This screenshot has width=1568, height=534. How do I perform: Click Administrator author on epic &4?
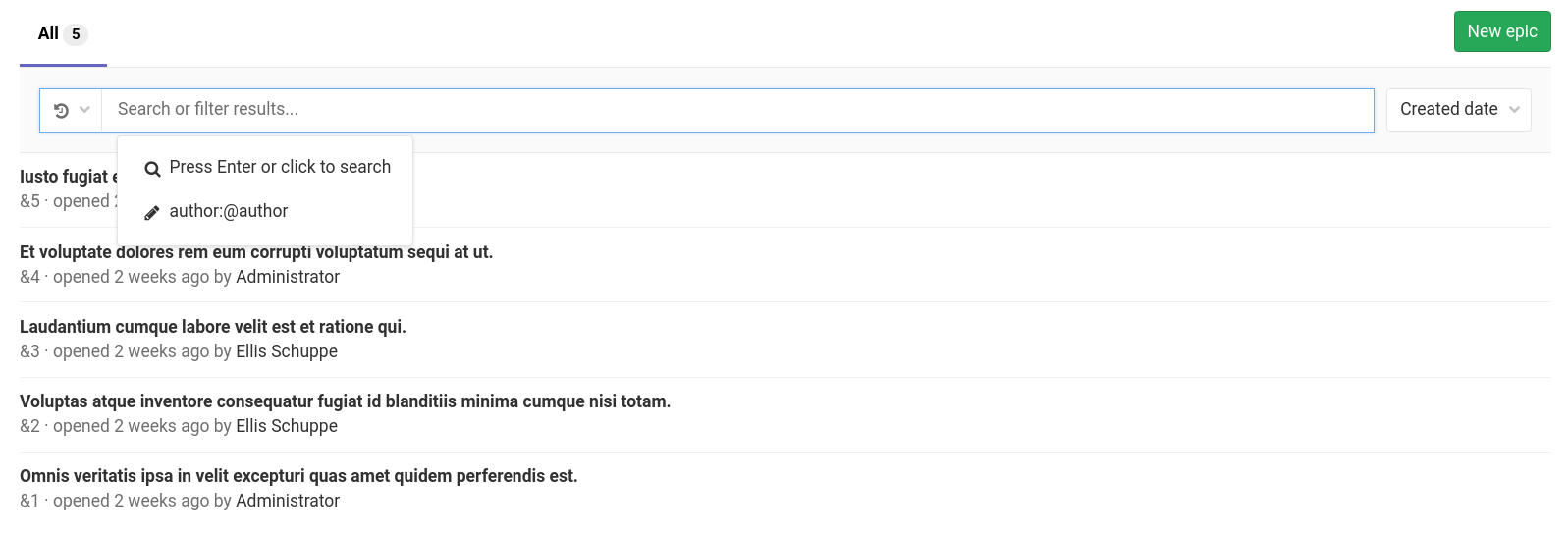(288, 277)
